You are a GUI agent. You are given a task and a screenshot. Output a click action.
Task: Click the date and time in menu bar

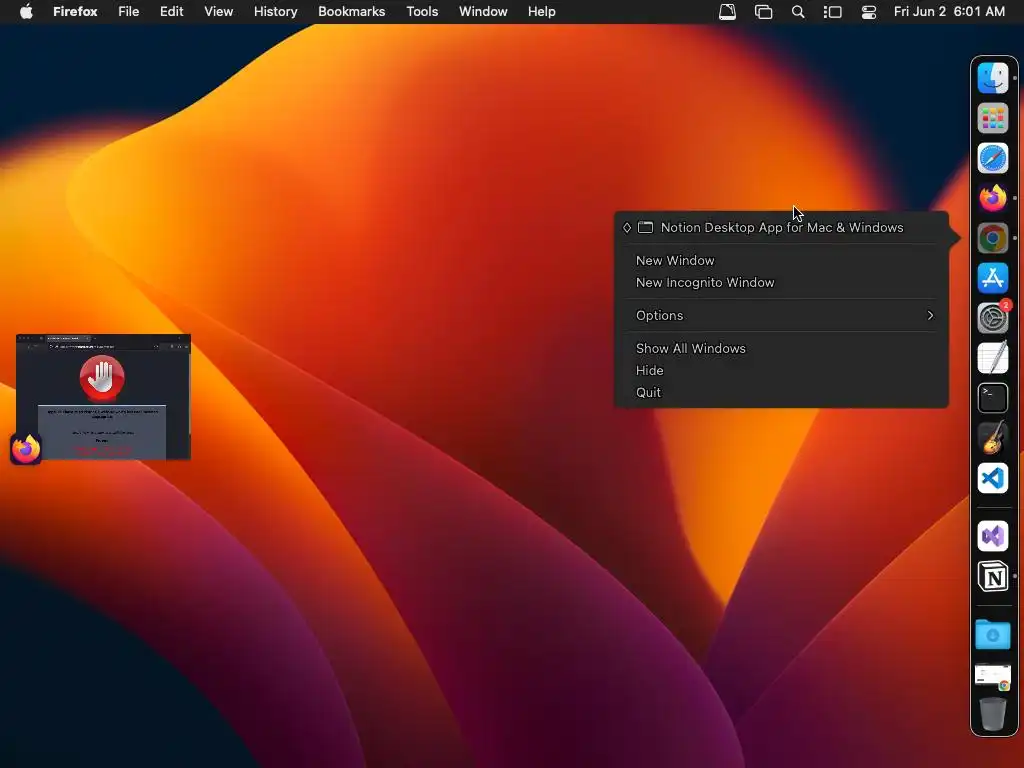[x=949, y=12]
